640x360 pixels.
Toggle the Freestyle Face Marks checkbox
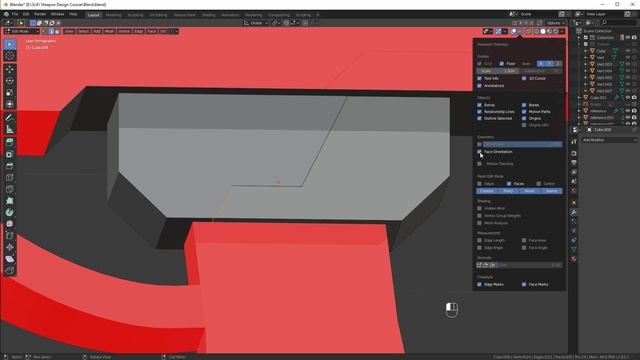(x=524, y=284)
